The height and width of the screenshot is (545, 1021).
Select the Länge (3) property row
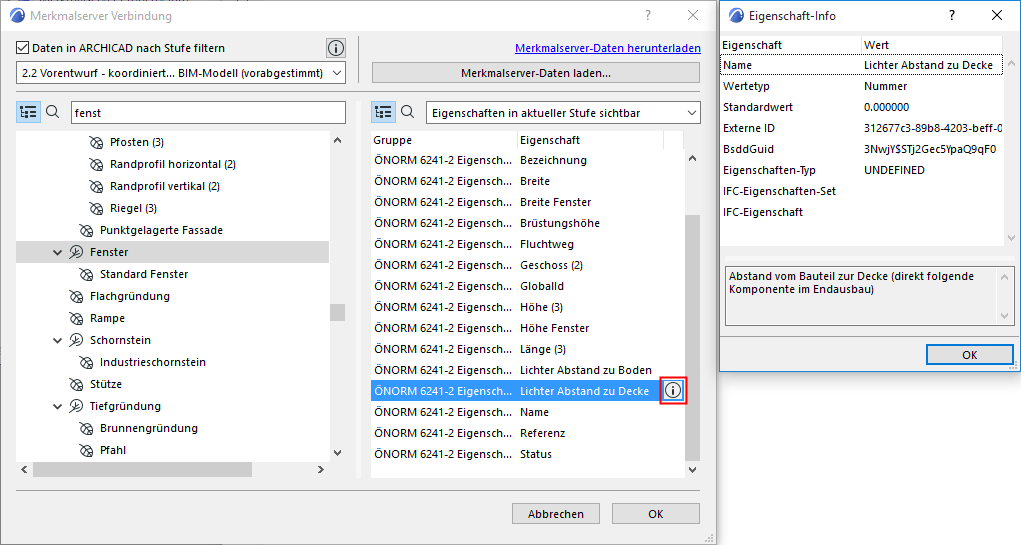point(527,349)
